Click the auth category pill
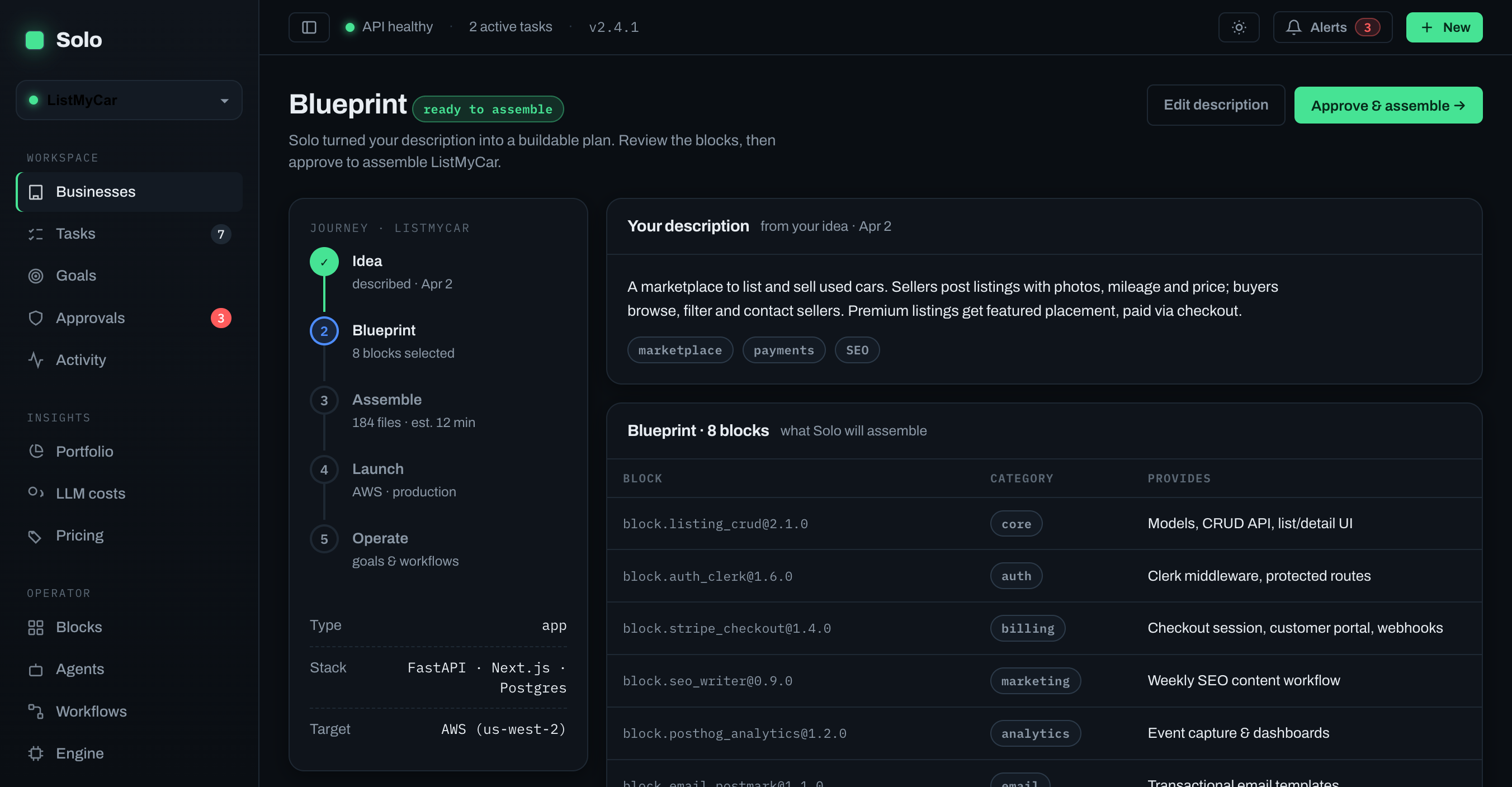Image resolution: width=1512 pixels, height=787 pixels. (1016, 576)
